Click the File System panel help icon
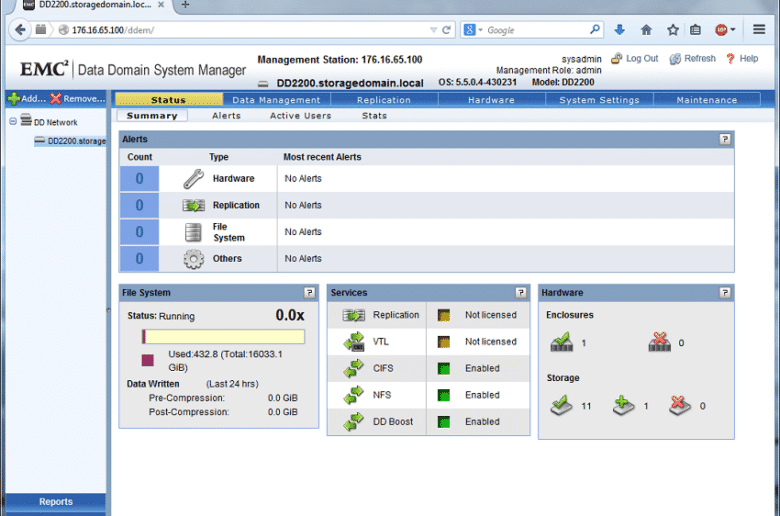The image size is (780, 516). [309, 293]
